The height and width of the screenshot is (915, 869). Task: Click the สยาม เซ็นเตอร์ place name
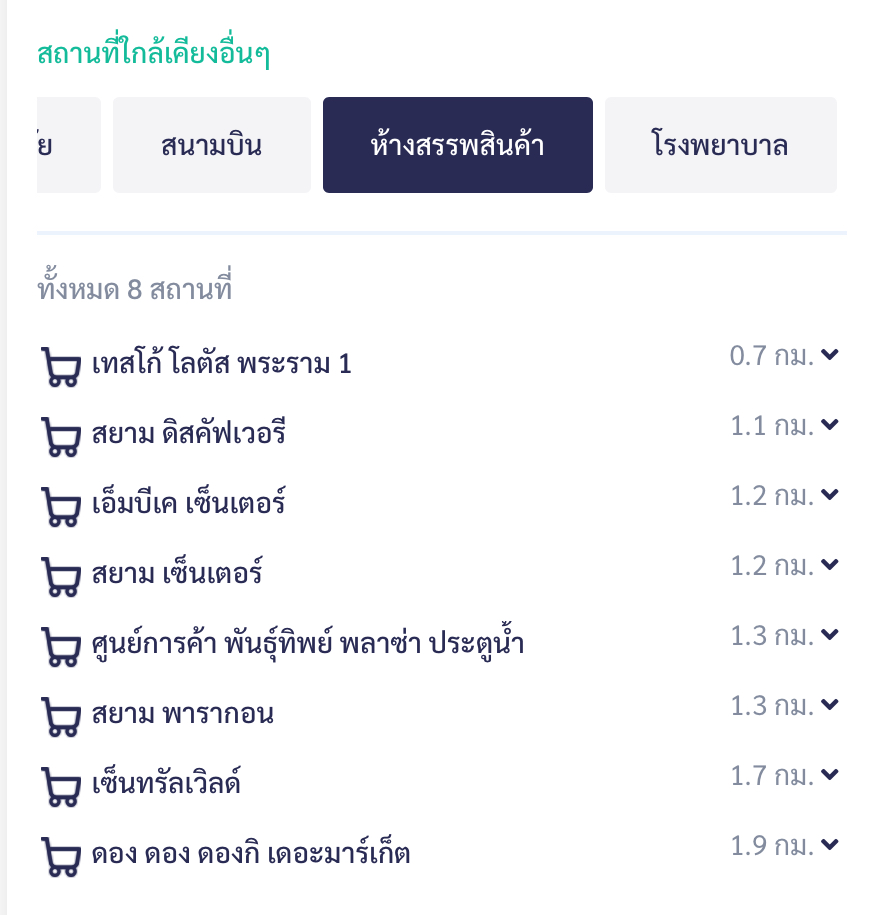click(176, 574)
